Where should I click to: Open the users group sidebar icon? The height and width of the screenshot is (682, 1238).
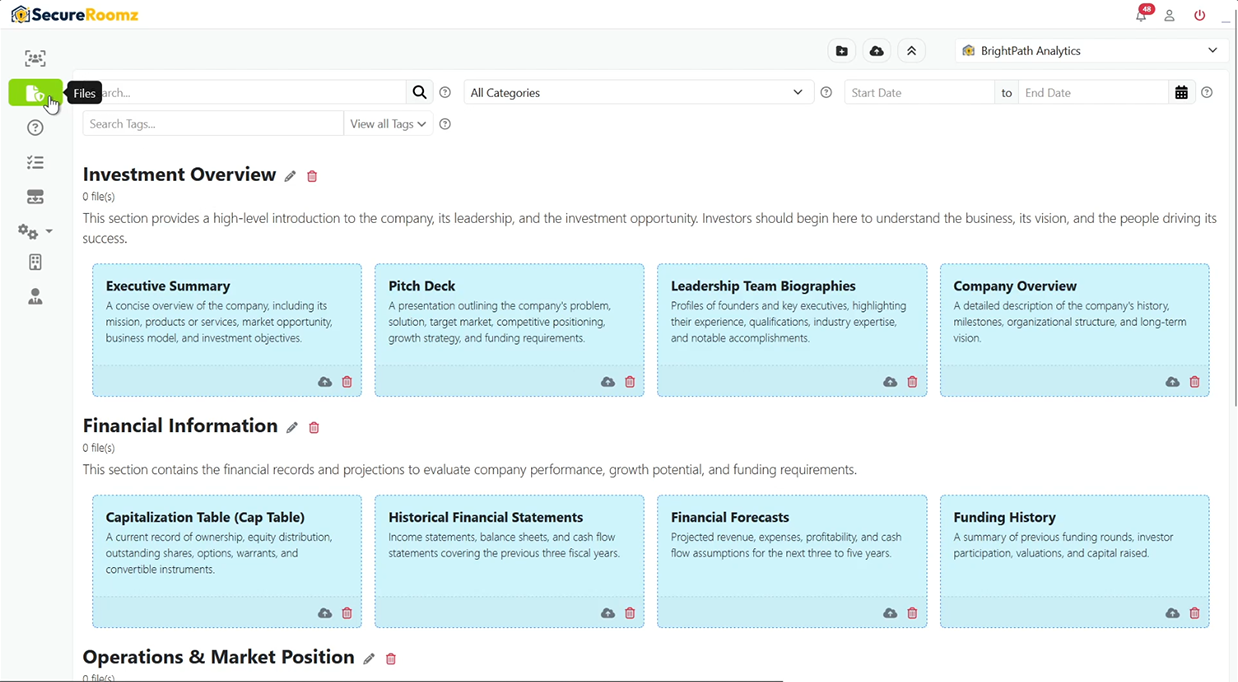coord(35,58)
